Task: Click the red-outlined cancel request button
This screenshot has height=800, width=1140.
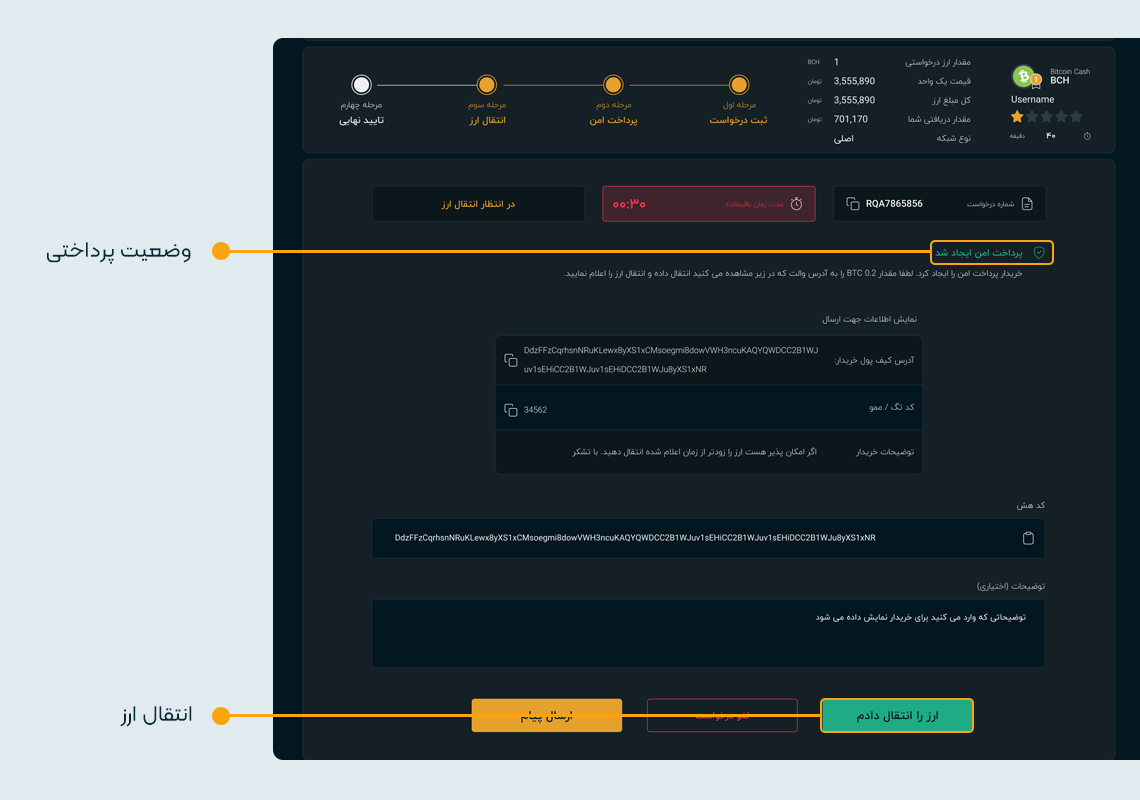Action: pos(722,716)
